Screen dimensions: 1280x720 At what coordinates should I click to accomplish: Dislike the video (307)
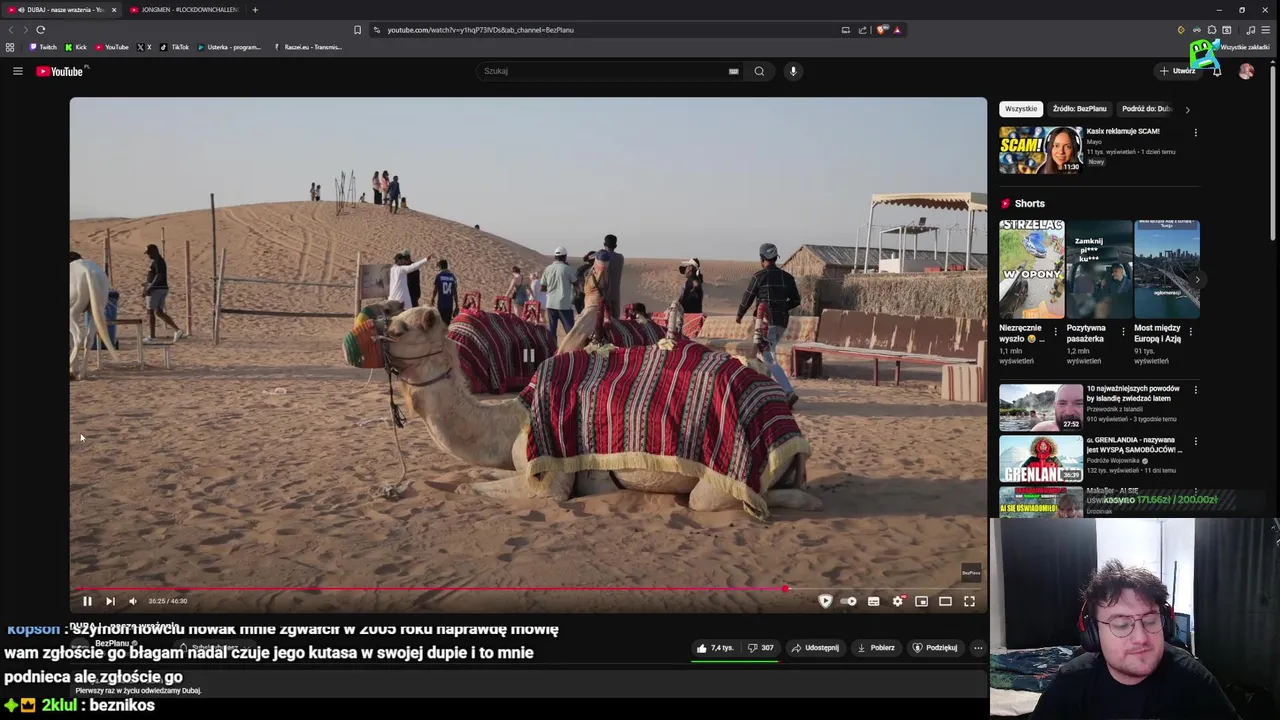click(x=761, y=648)
